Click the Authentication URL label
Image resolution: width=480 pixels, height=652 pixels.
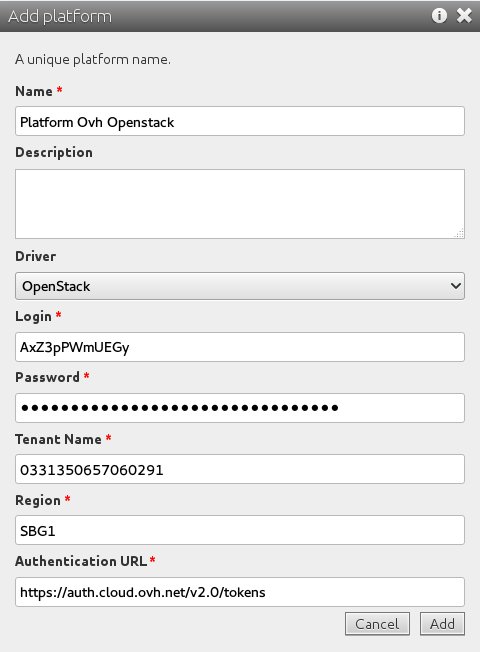[81, 561]
